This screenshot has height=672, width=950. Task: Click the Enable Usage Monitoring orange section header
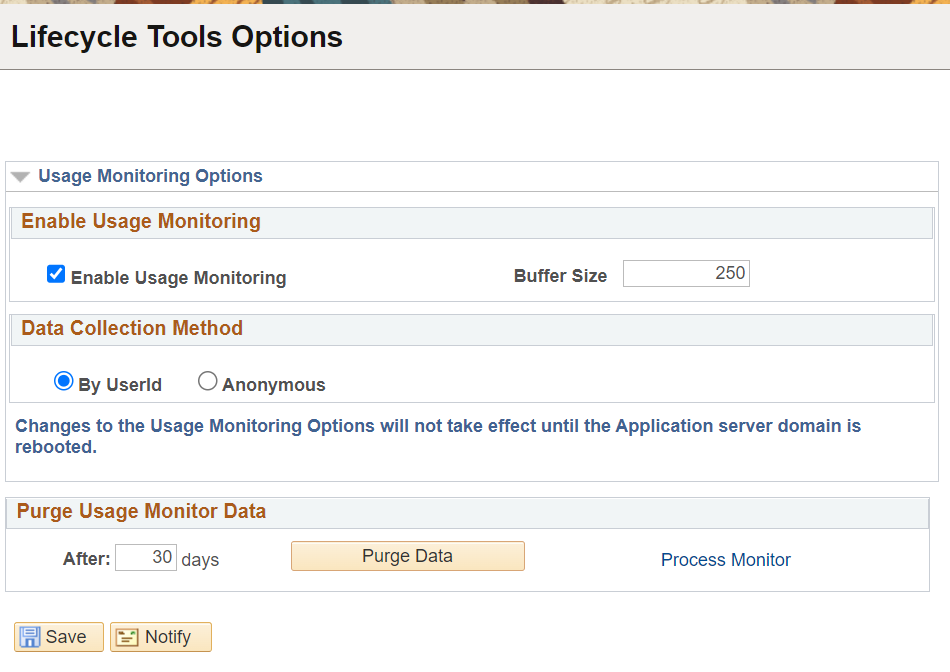tap(141, 221)
